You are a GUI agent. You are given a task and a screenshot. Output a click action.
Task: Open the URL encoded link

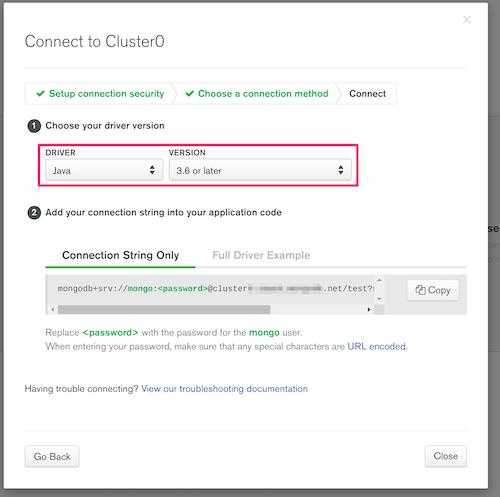[x=377, y=347]
